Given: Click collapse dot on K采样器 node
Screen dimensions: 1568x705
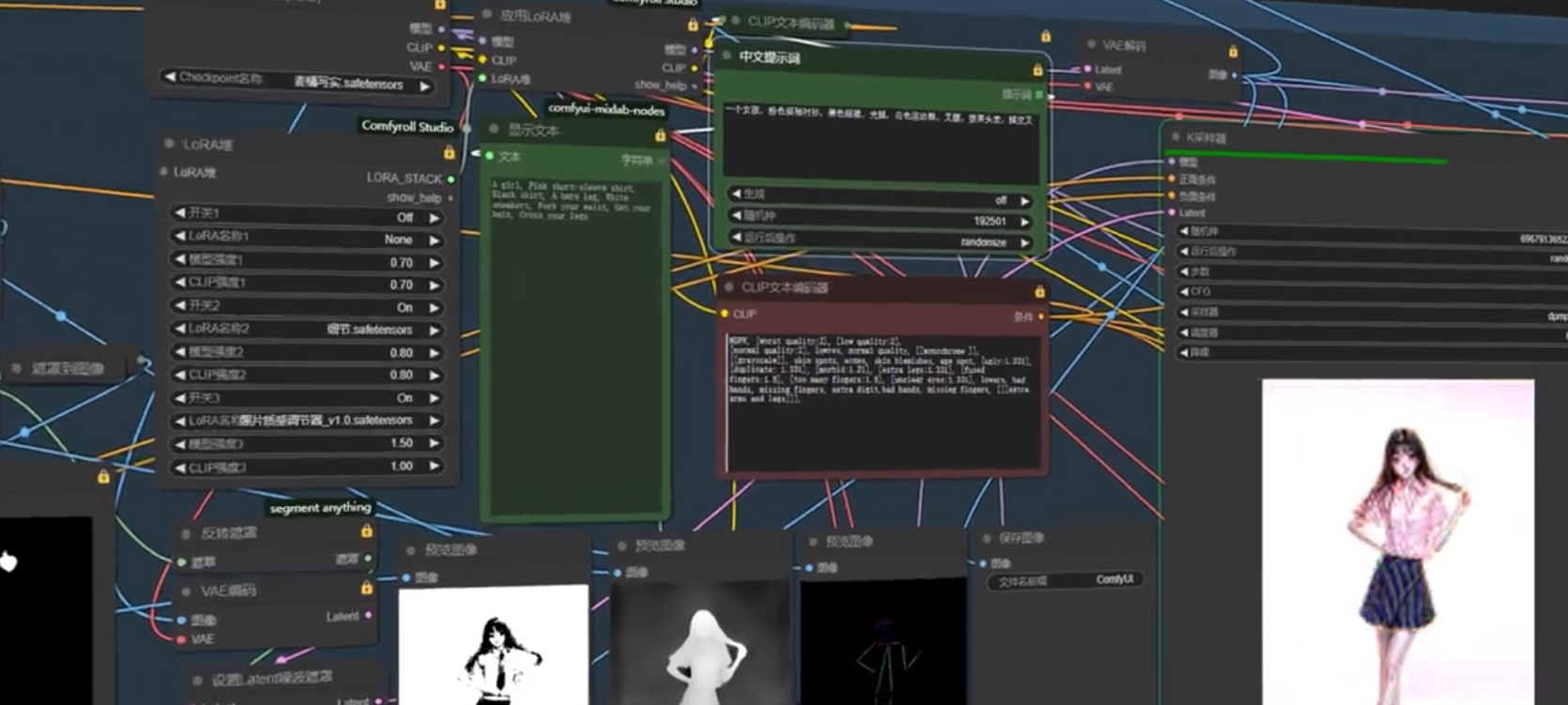Looking at the screenshot, I should (x=1176, y=137).
